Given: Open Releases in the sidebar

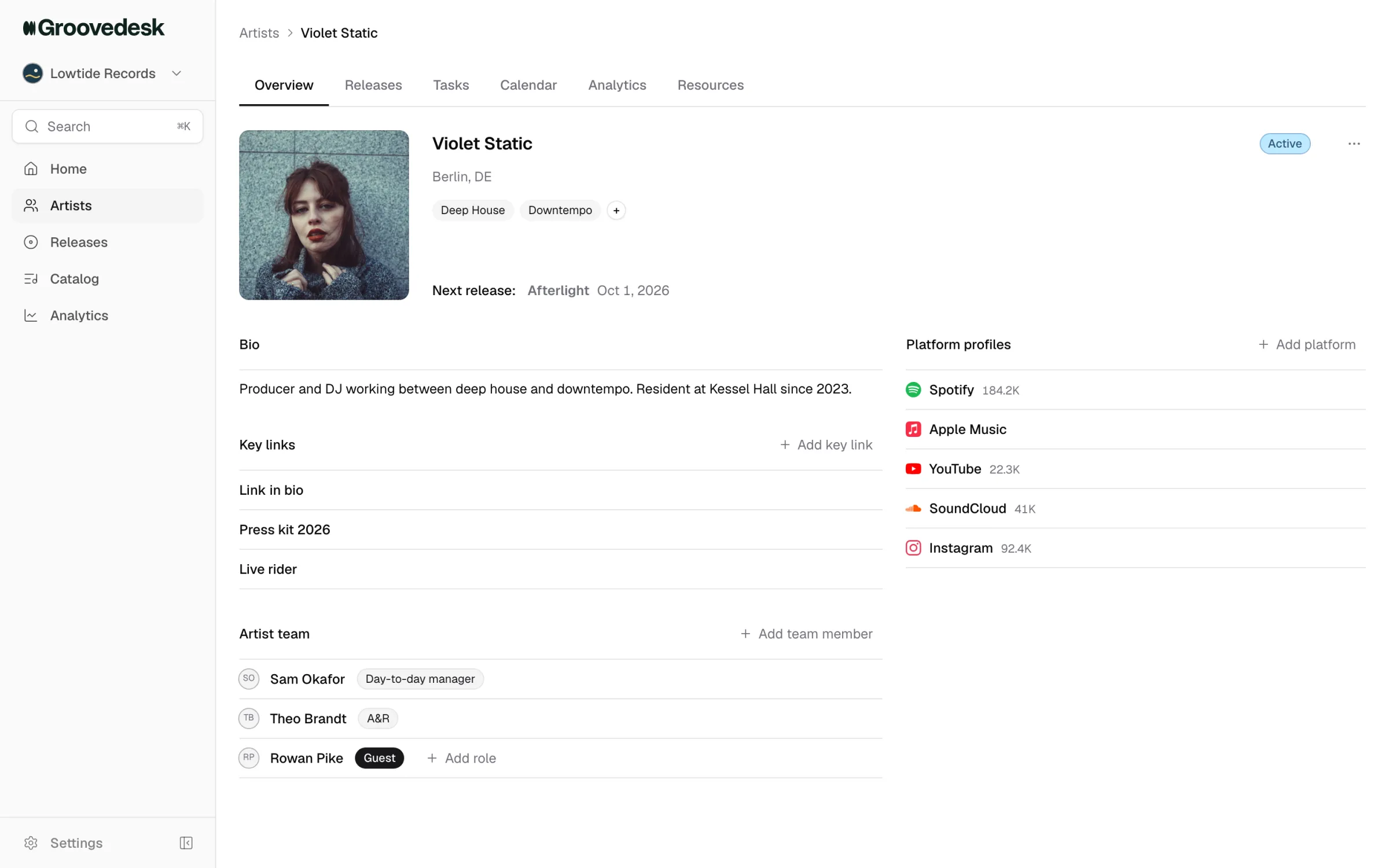Looking at the screenshot, I should point(108,242).
